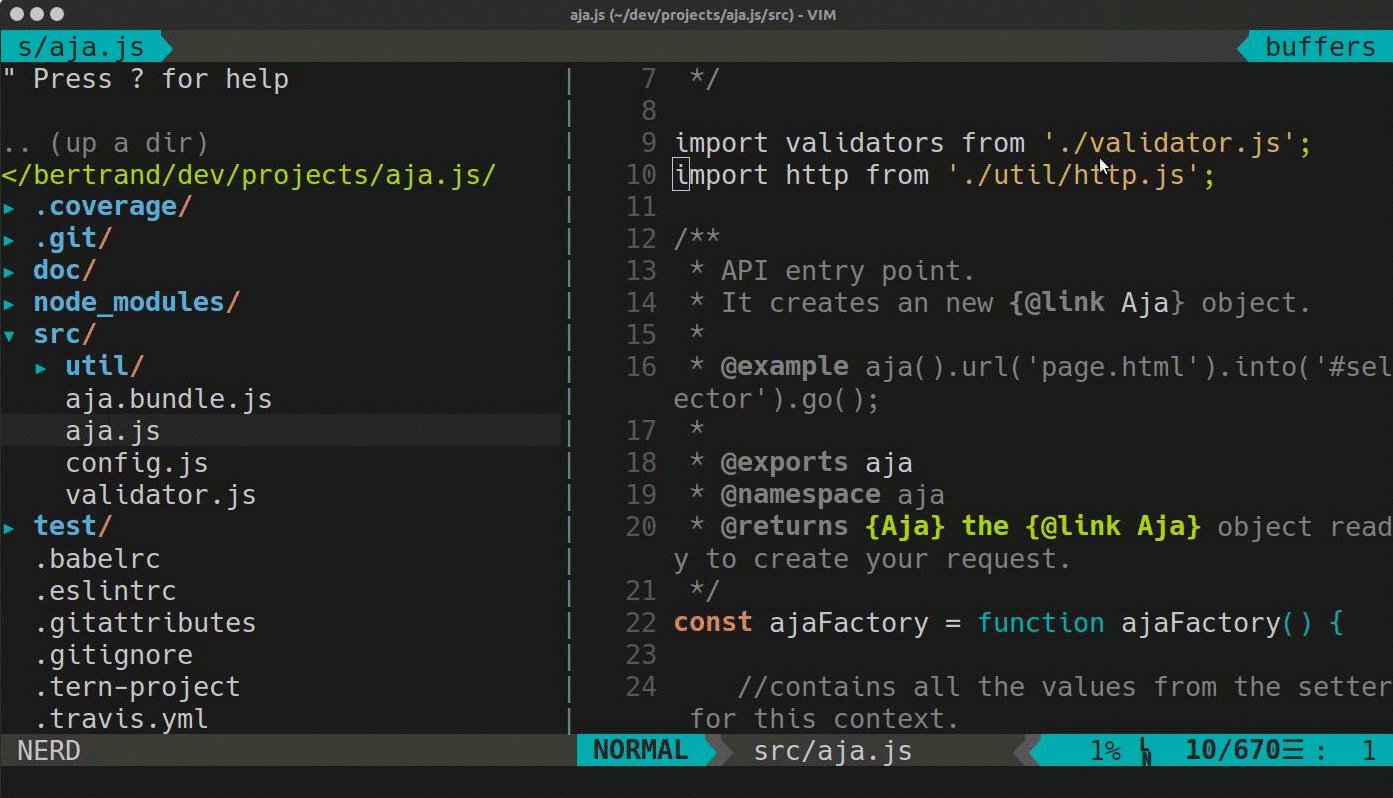Place cursor on './util/http.js' string
Image resolution: width=1393 pixels, height=798 pixels.
pyautogui.click(x=1073, y=175)
